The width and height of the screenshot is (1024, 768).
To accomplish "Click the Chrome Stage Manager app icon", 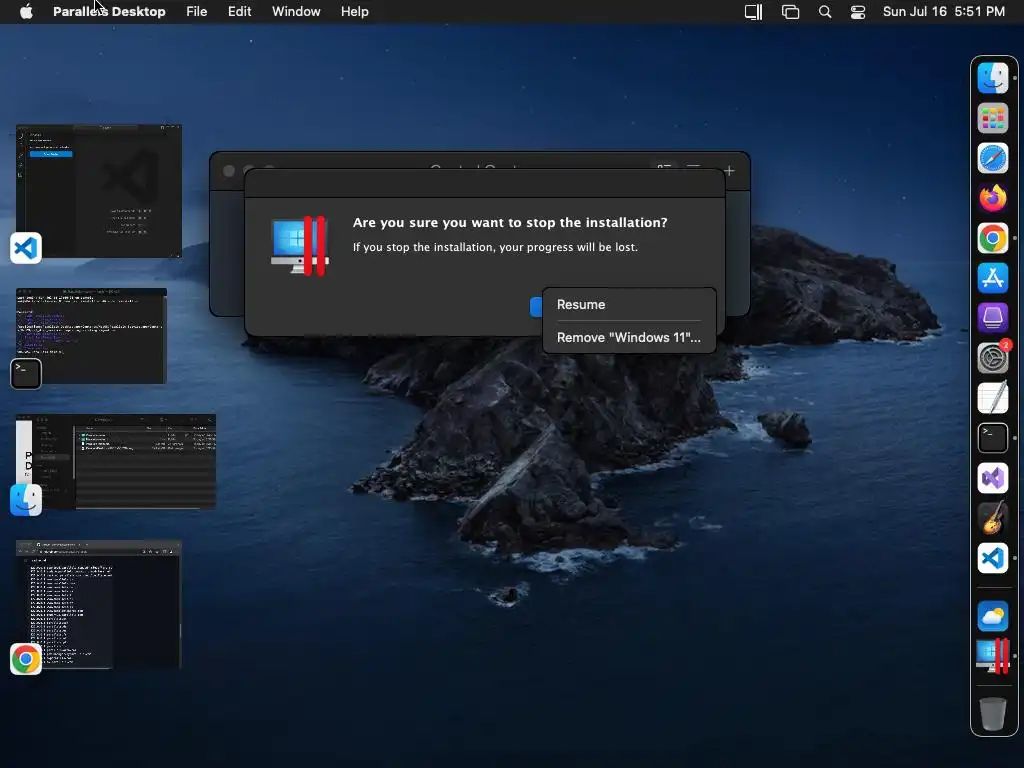I will coord(26,659).
